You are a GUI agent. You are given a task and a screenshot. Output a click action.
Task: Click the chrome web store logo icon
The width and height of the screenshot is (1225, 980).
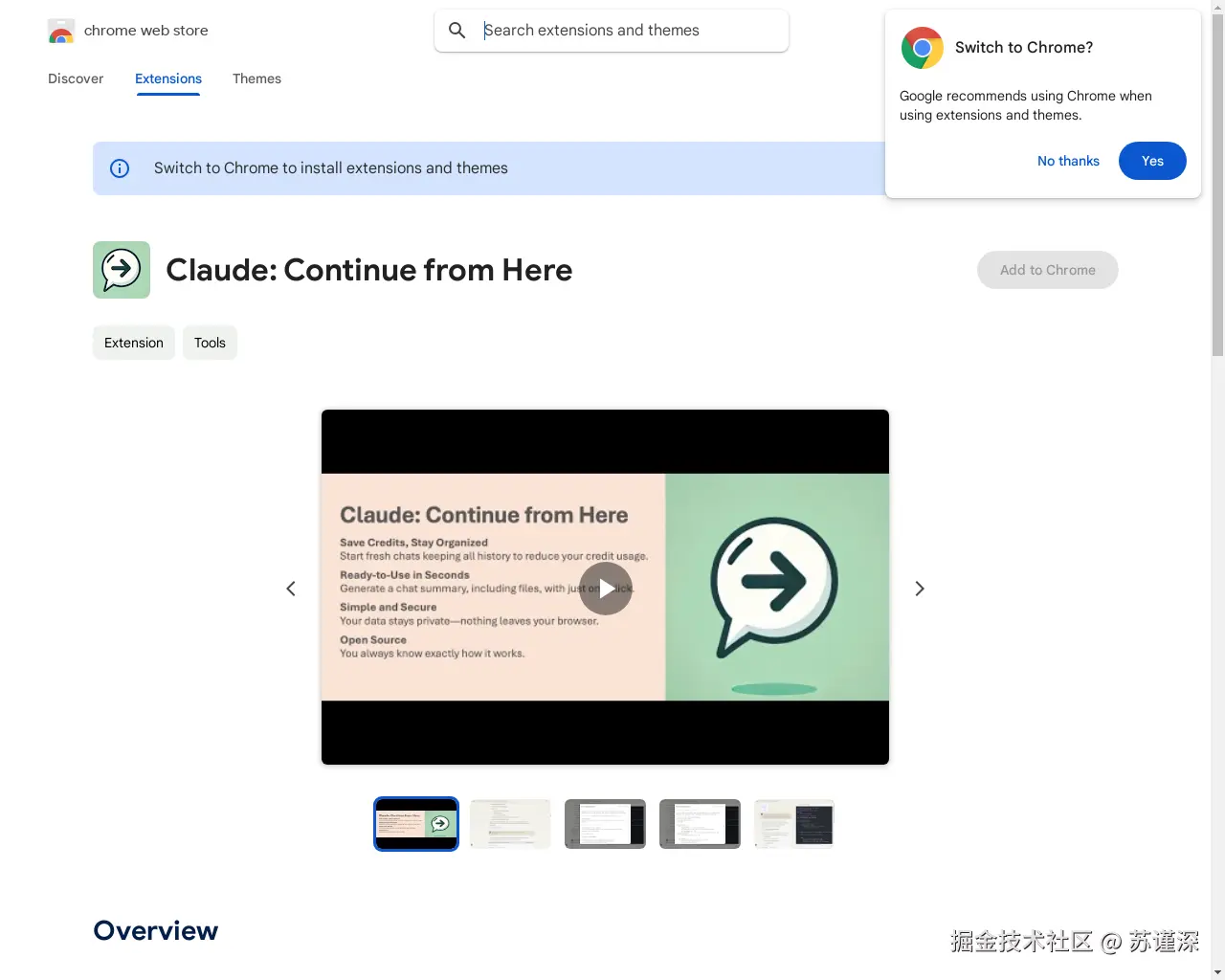60,30
